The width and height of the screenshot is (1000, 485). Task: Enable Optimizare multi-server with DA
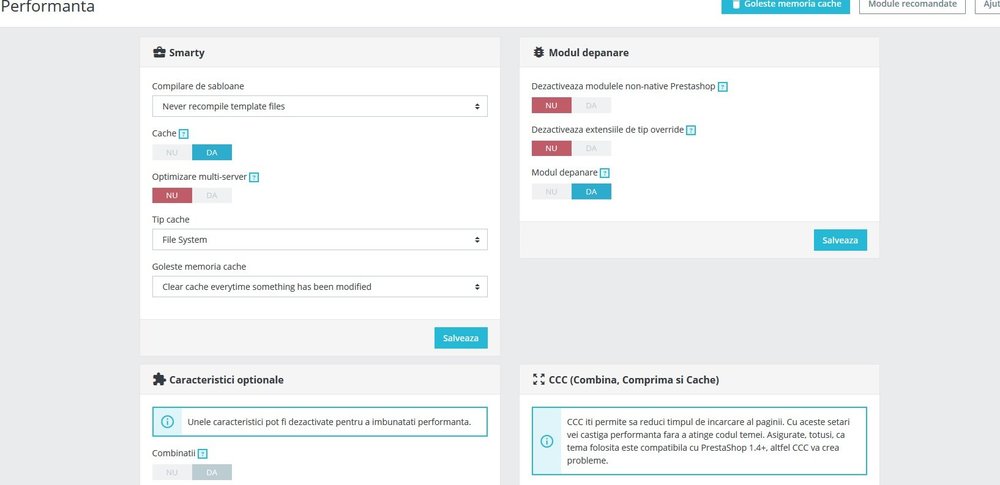[x=211, y=195]
